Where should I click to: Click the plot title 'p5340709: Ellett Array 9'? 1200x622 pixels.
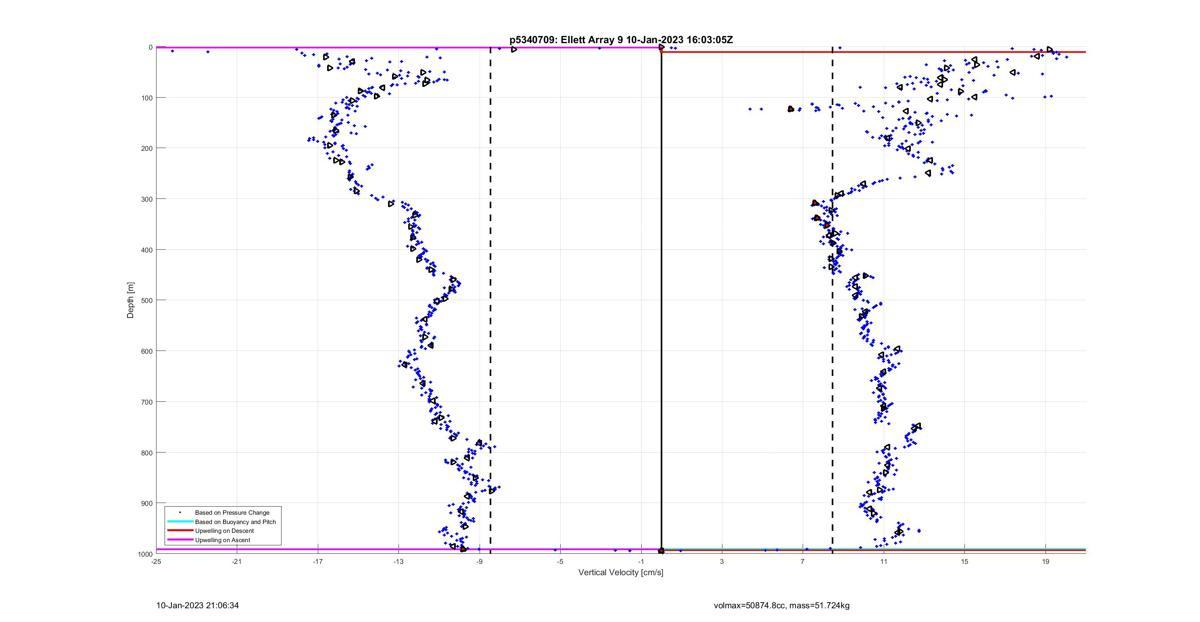click(567, 40)
